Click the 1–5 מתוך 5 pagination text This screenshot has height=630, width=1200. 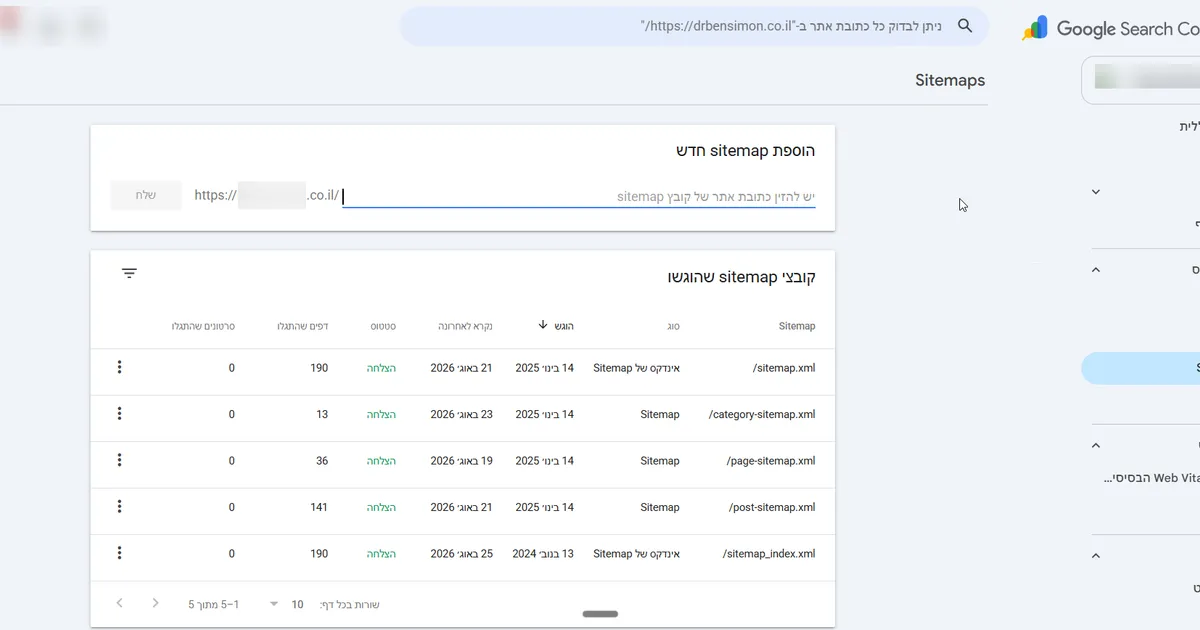[x=211, y=604]
